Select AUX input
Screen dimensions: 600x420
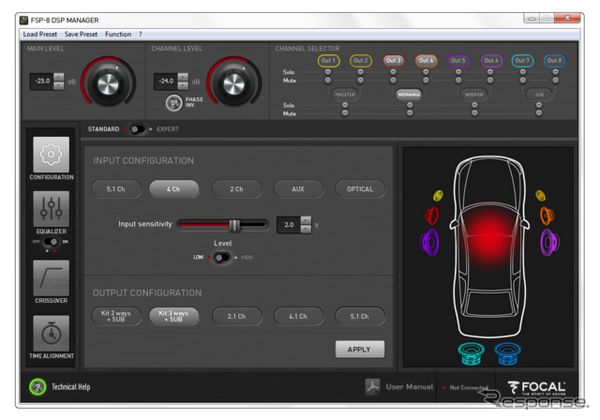[298, 189]
